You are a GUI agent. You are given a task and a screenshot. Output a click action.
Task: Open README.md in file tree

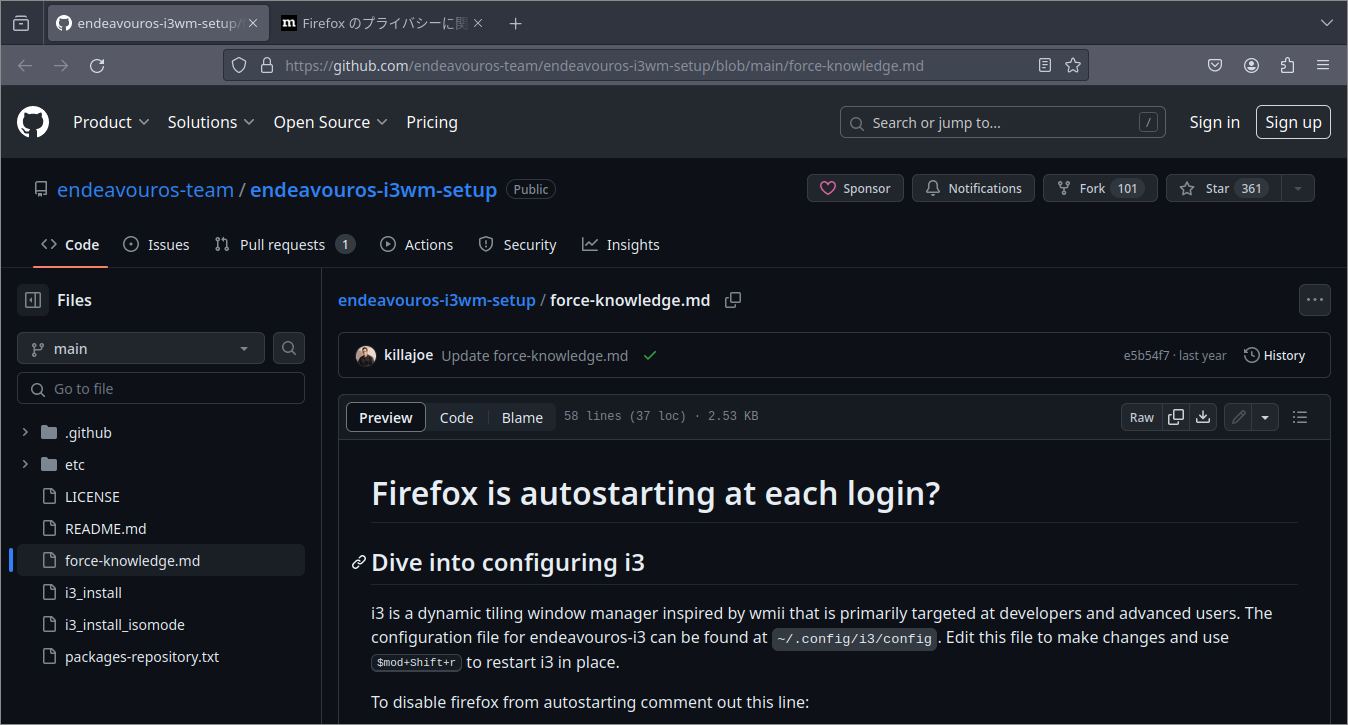[x=161, y=529]
